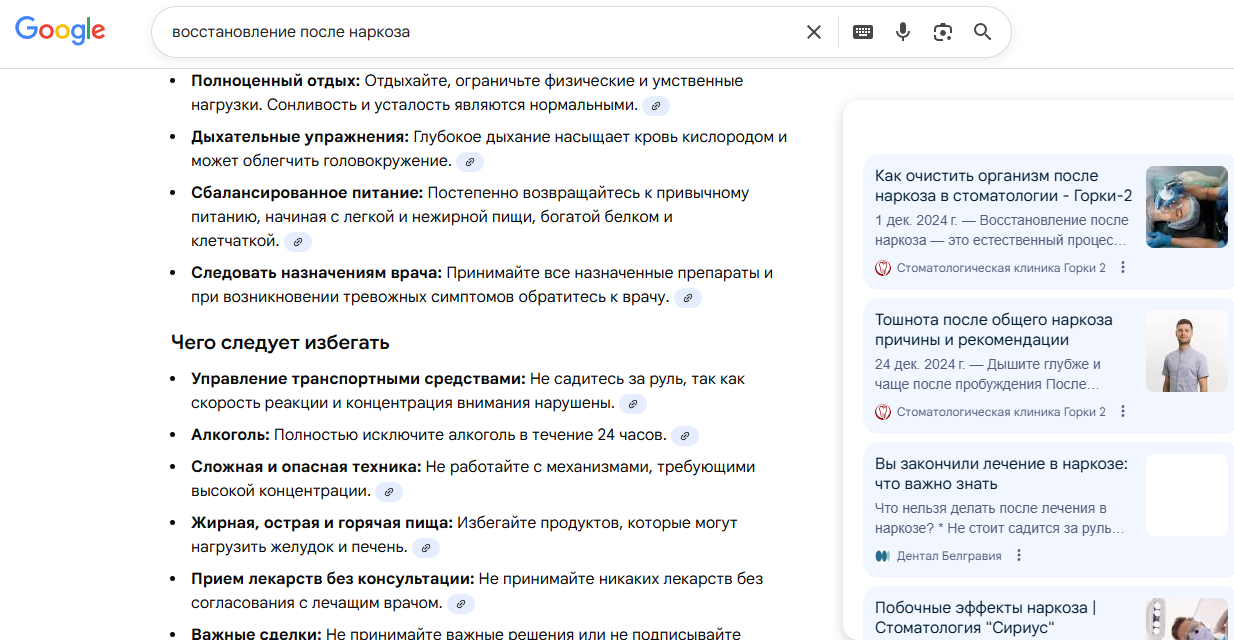The image size is (1234, 640).
Task: Open the on-screen keyboard input tool
Action: [x=862, y=32]
